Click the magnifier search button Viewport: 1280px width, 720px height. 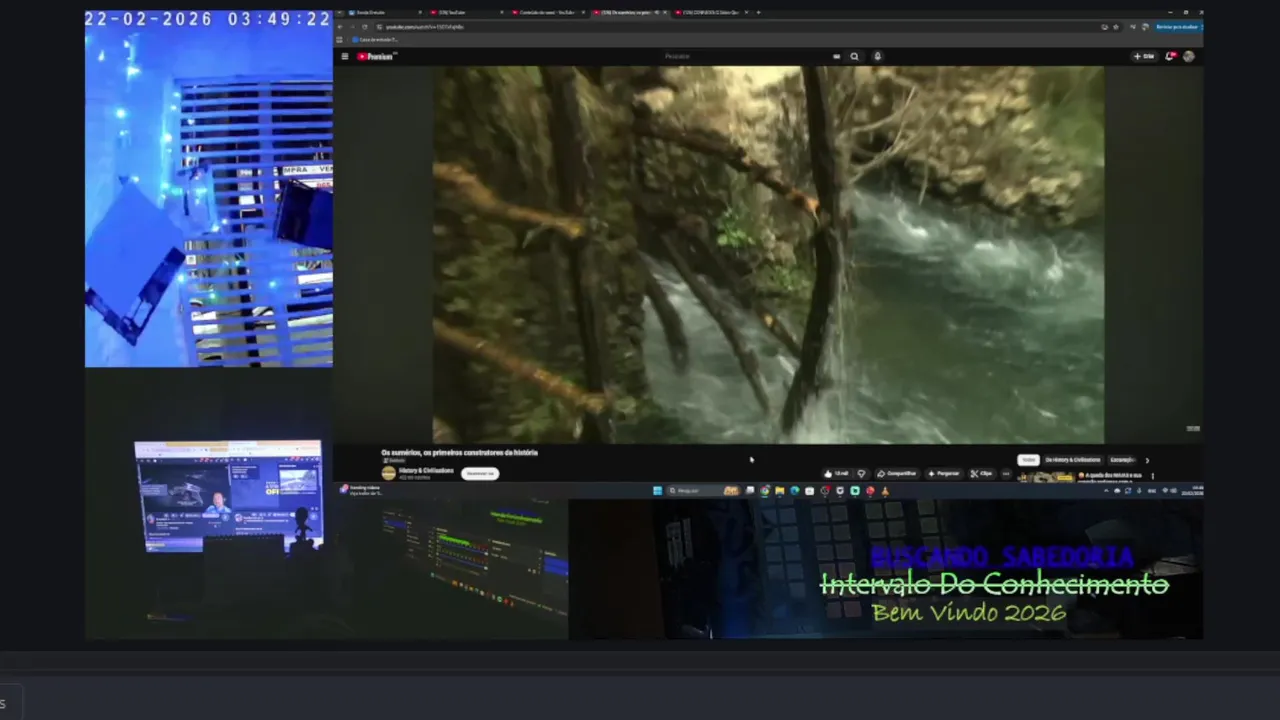pyautogui.click(x=854, y=56)
